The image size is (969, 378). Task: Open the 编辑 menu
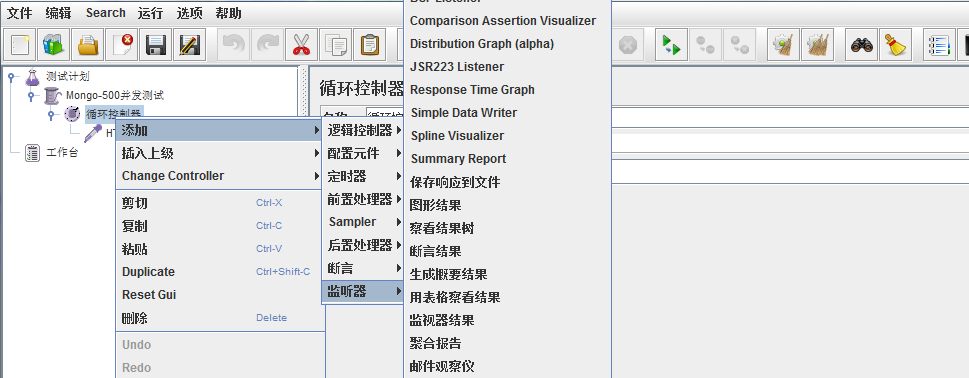(58, 13)
